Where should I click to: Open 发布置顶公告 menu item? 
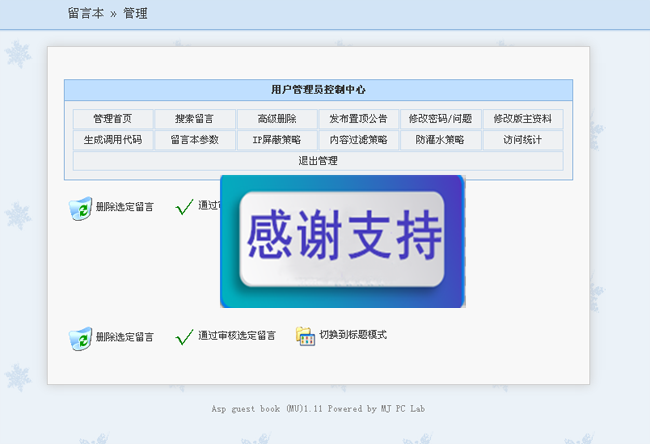click(359, 119)
